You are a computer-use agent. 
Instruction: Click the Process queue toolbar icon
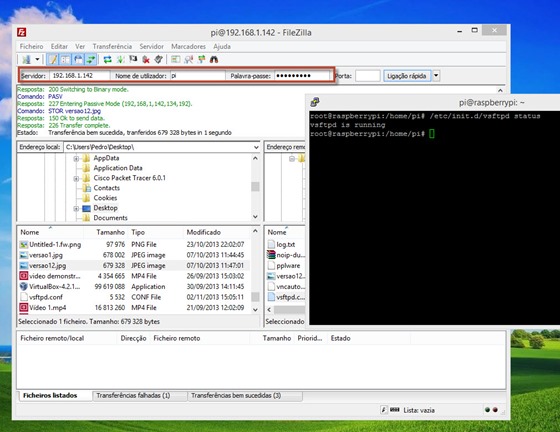[x=120, y=60]
